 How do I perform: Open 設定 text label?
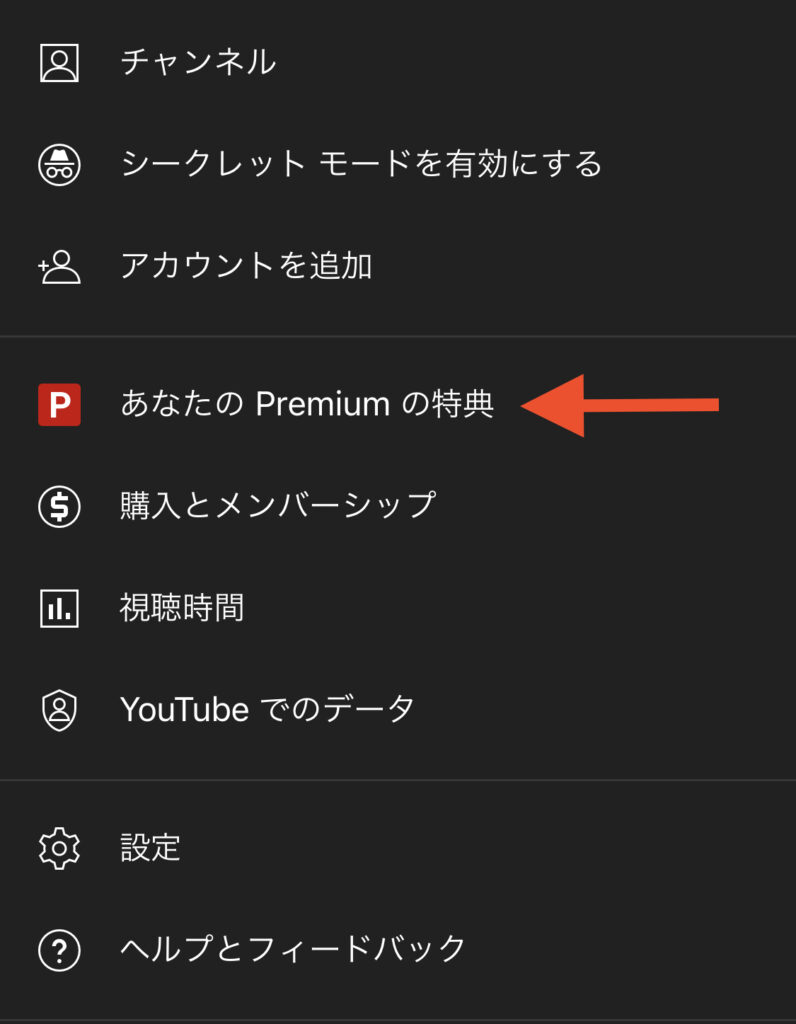(151, 848)
